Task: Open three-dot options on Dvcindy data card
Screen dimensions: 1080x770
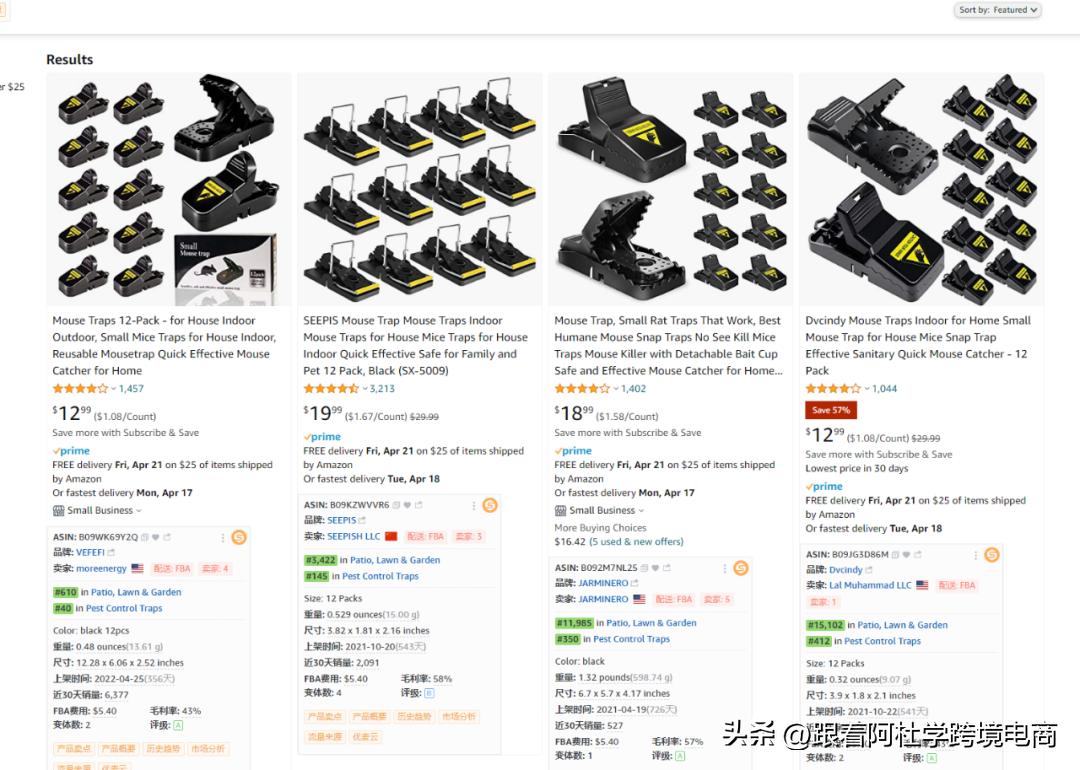Action: pyautogui.click(x=975, y=554)
